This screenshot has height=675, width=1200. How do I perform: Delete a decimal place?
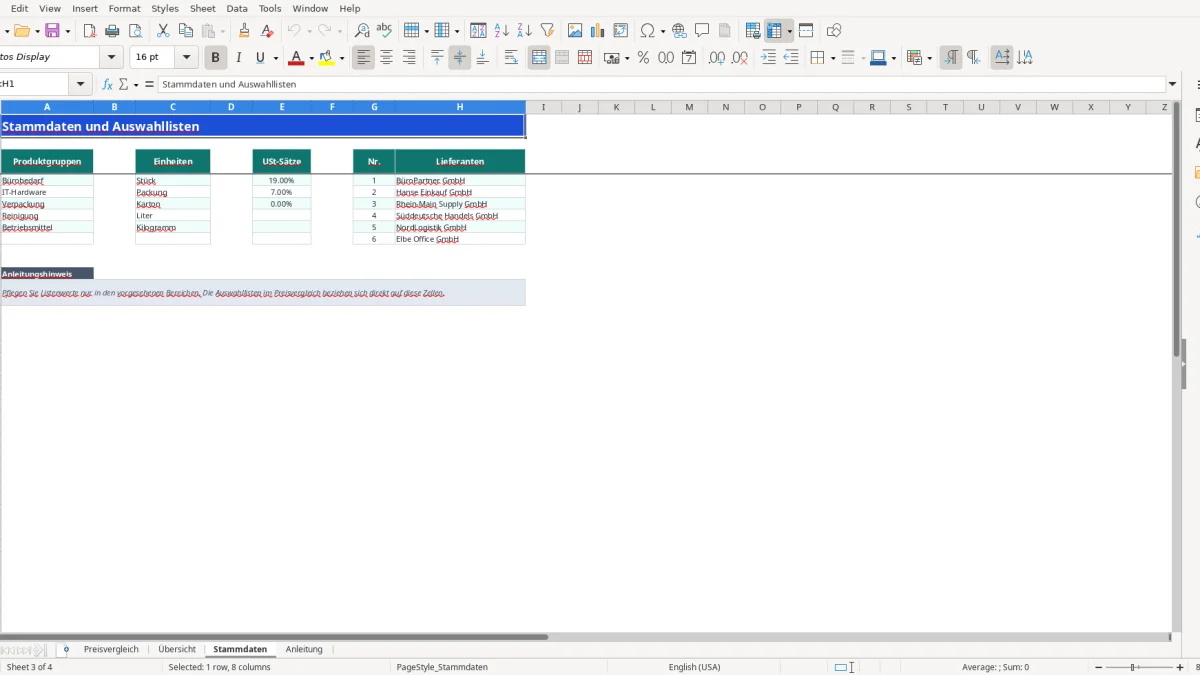(740, 58)
